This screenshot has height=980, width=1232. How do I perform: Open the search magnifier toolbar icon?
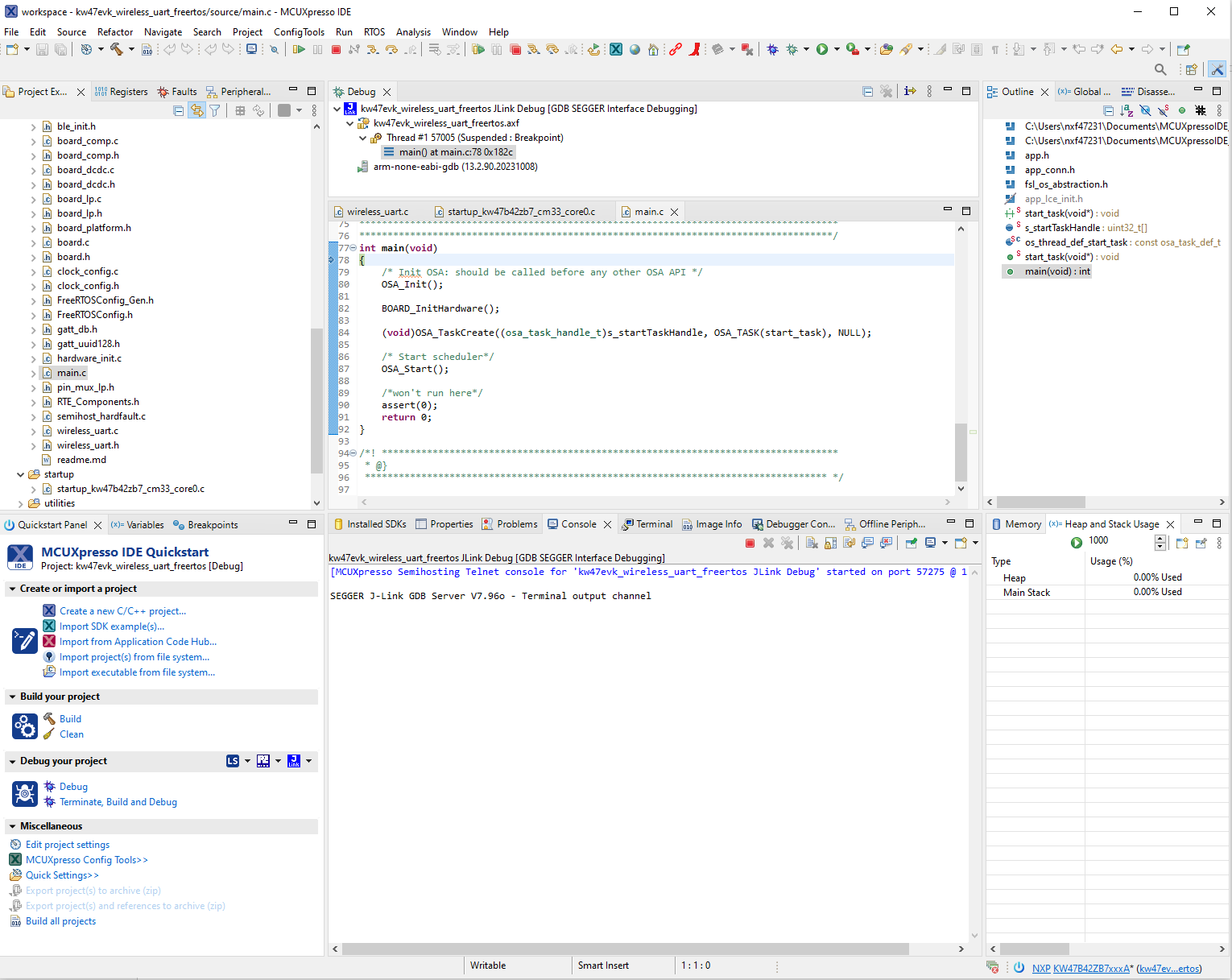1160,69
